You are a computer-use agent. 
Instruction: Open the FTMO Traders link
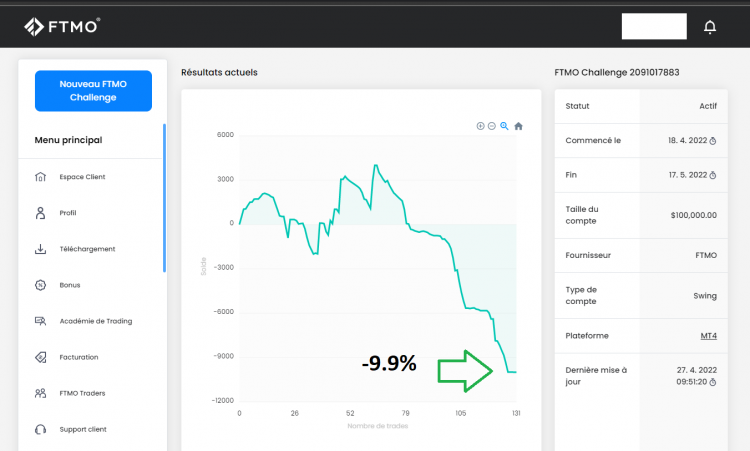(x=82, y=393)
